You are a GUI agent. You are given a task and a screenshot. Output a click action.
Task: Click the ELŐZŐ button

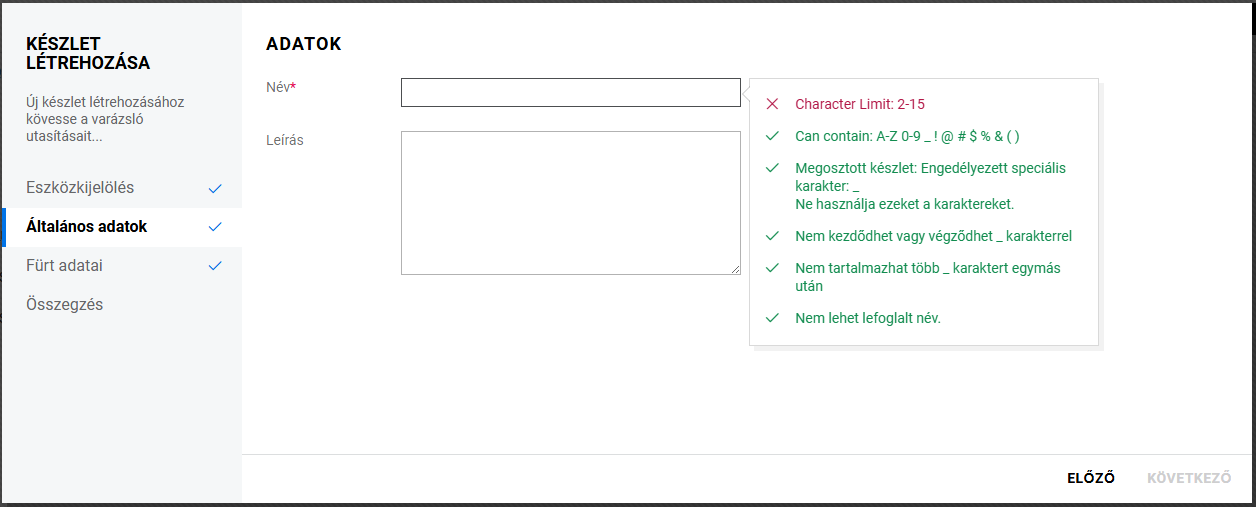pyautogui.click(x=1091, y=478)
